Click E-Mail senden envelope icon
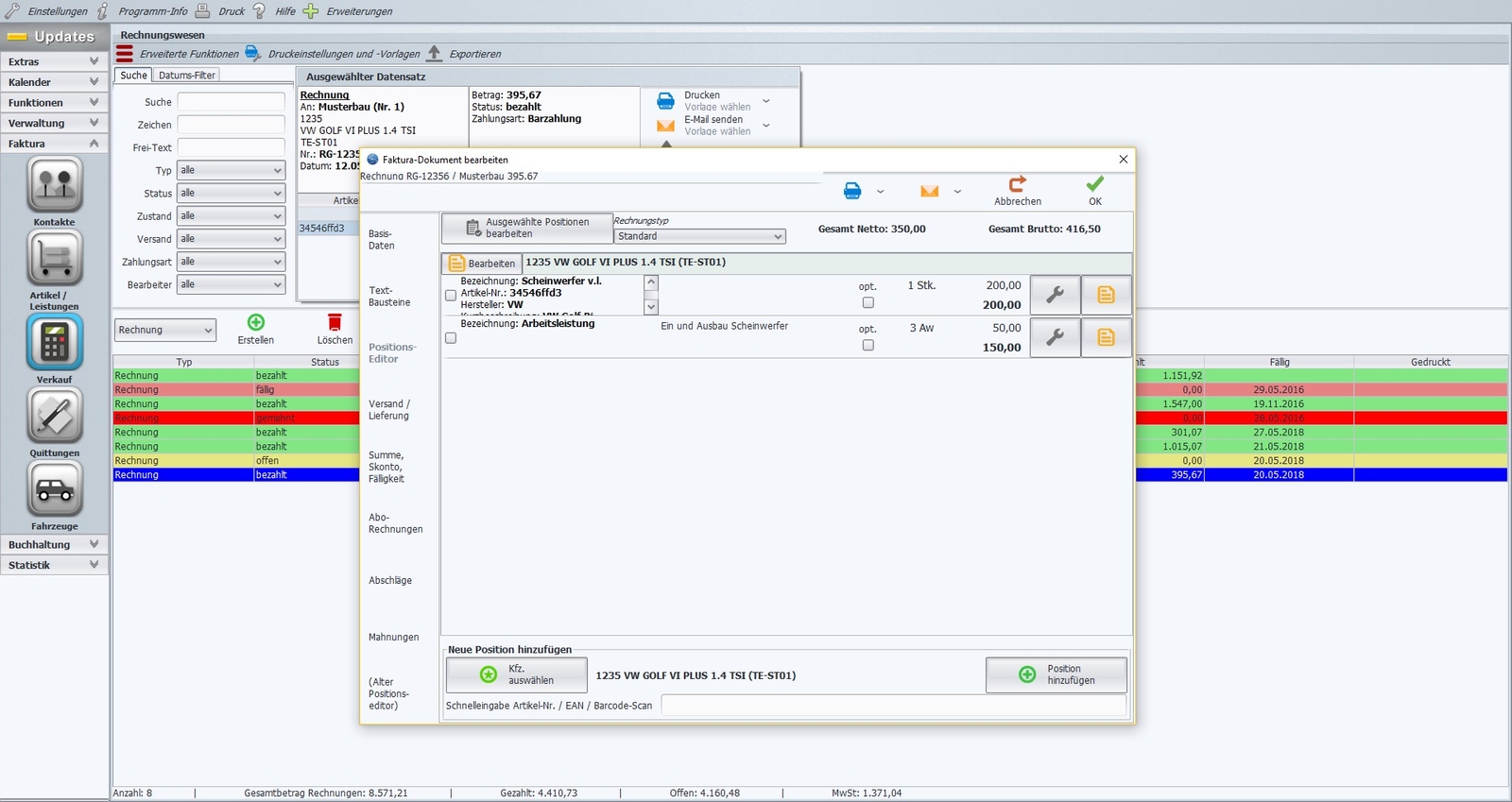 tap(665, 125)
